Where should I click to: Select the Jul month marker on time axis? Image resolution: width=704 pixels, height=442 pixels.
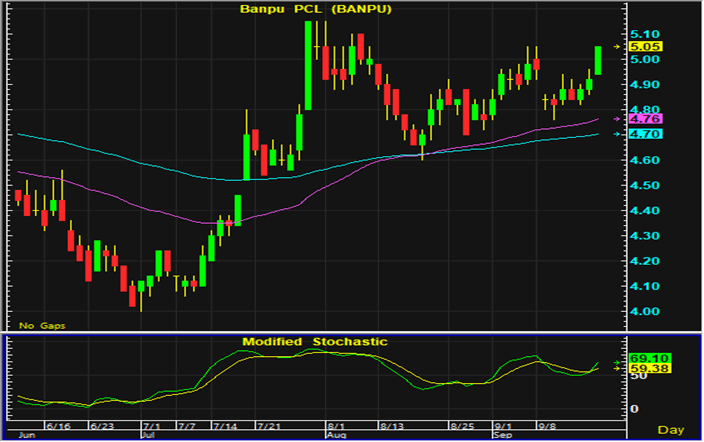(149, 436)
